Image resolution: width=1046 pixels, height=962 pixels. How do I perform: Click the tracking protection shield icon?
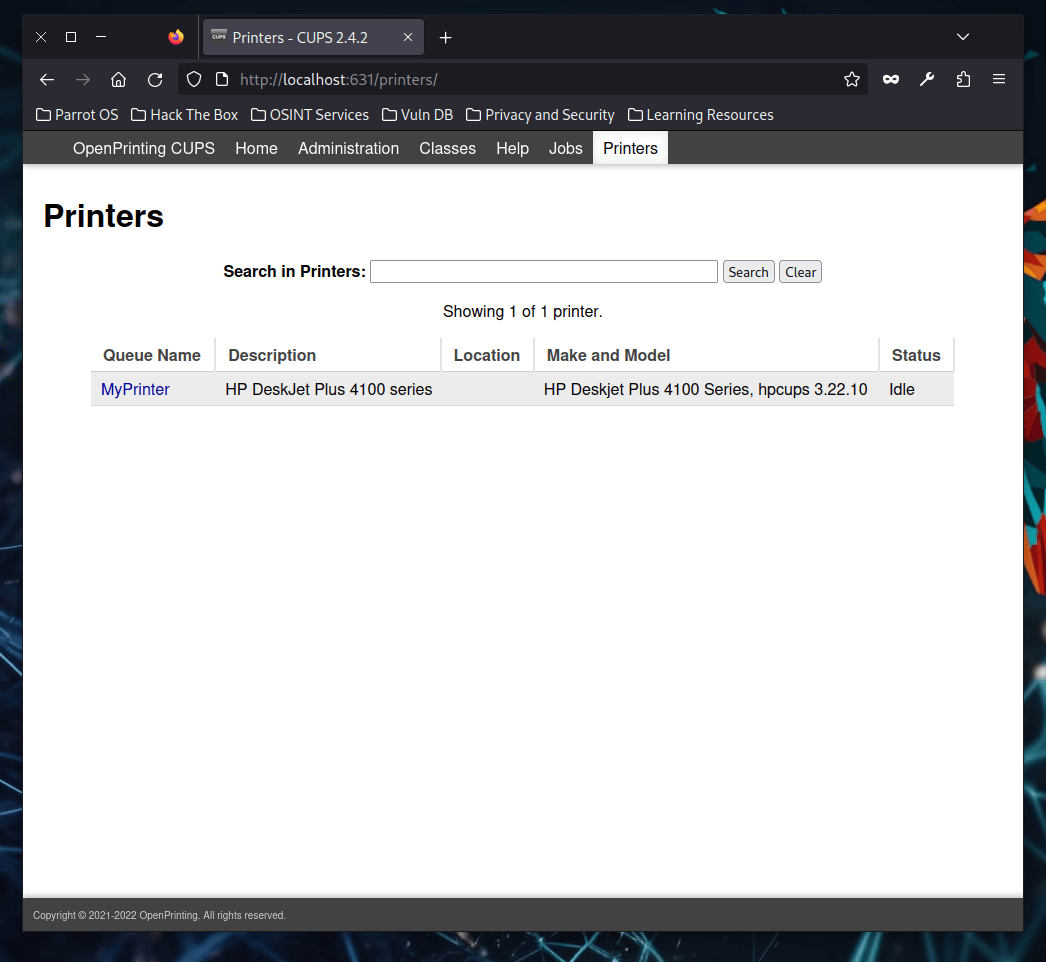pyautogui.click(x=193, y=79)
